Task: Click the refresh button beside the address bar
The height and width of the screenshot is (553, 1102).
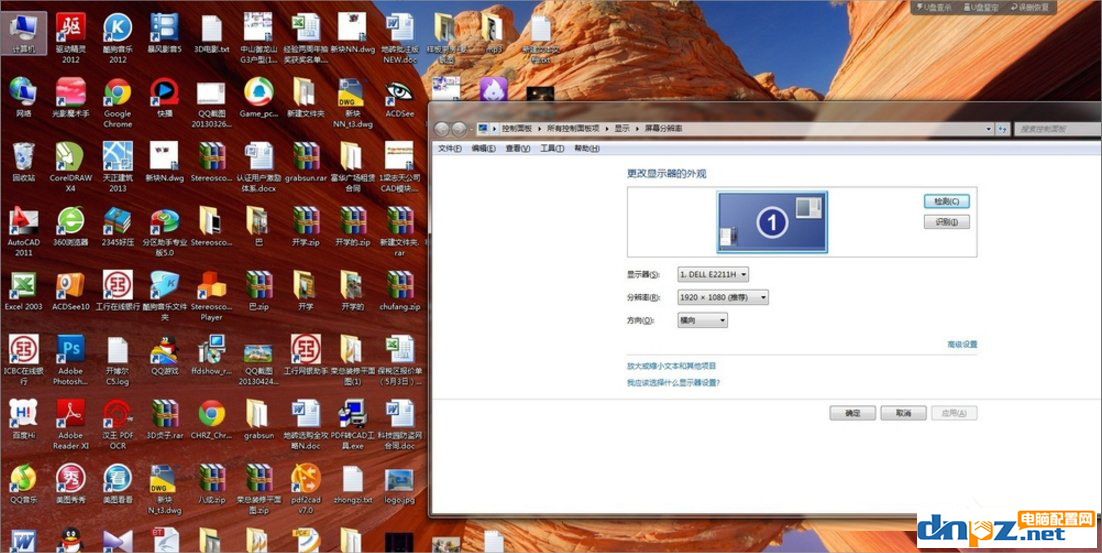Action: pyautogui.click(x=1003, y=129)
